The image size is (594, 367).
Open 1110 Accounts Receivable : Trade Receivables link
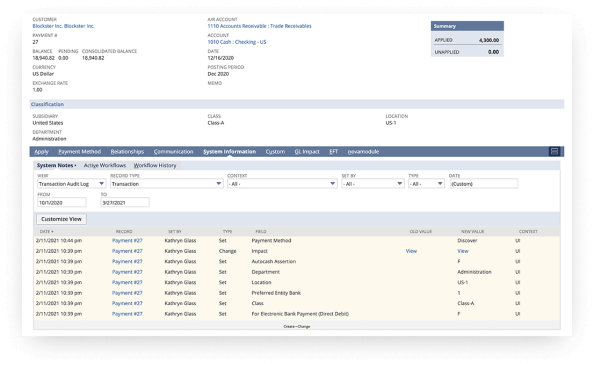coord(259,26)
